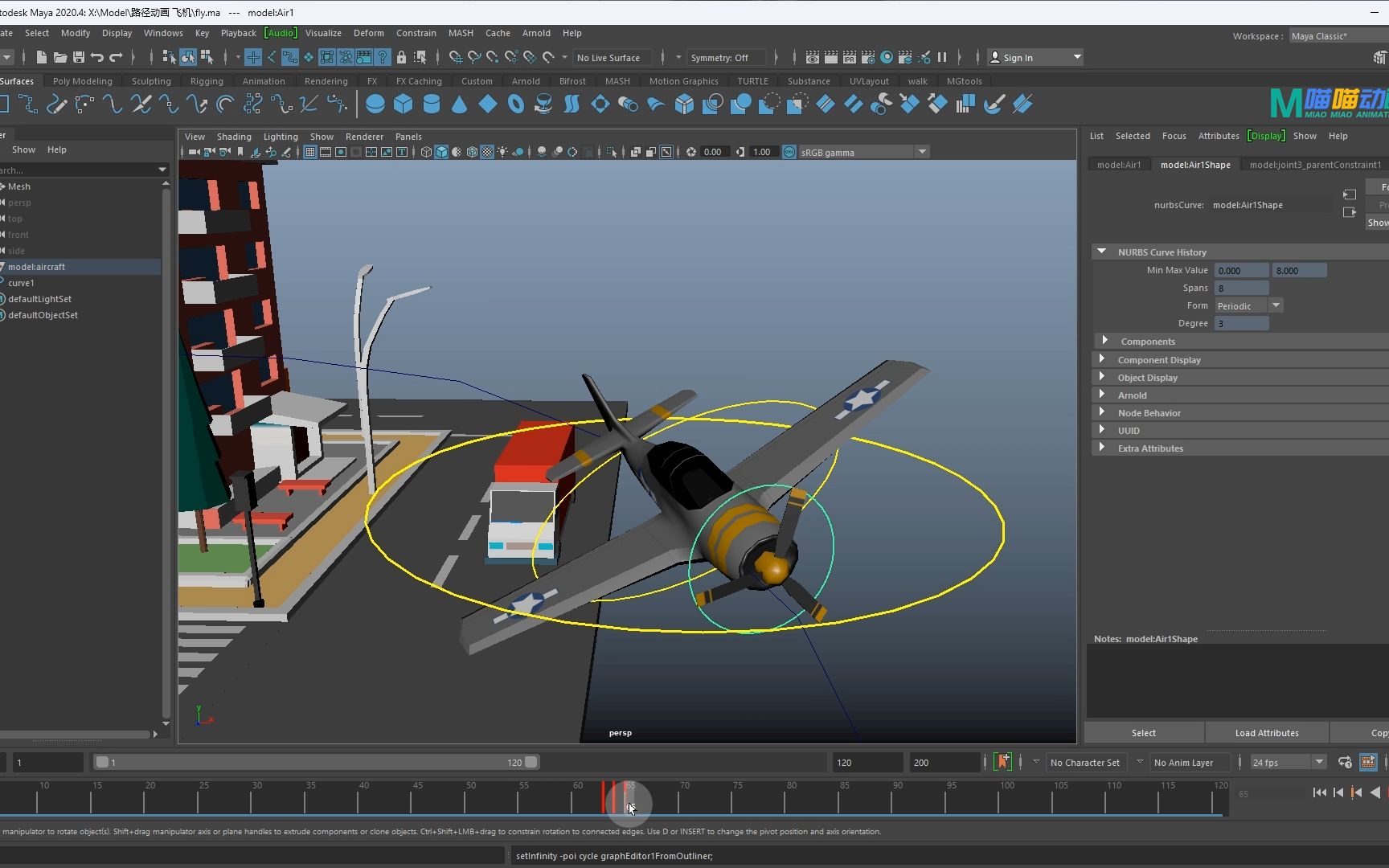This screenshot has height=868, width=1389.
Task: Open the Render Settings clapperboard icon
Action: pyautogui.click(x=868, y=57)
